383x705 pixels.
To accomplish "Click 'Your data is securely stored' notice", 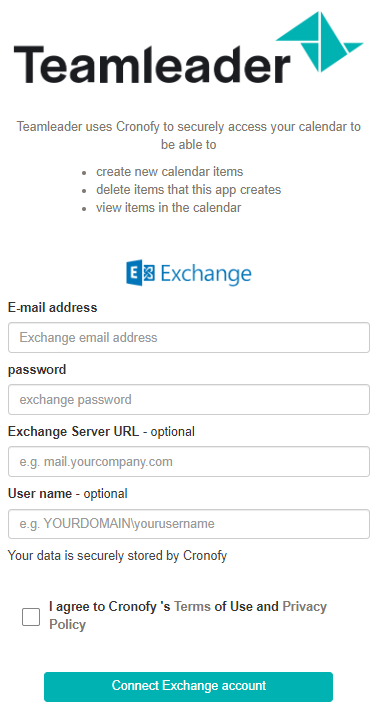I will tap(117, 556).
